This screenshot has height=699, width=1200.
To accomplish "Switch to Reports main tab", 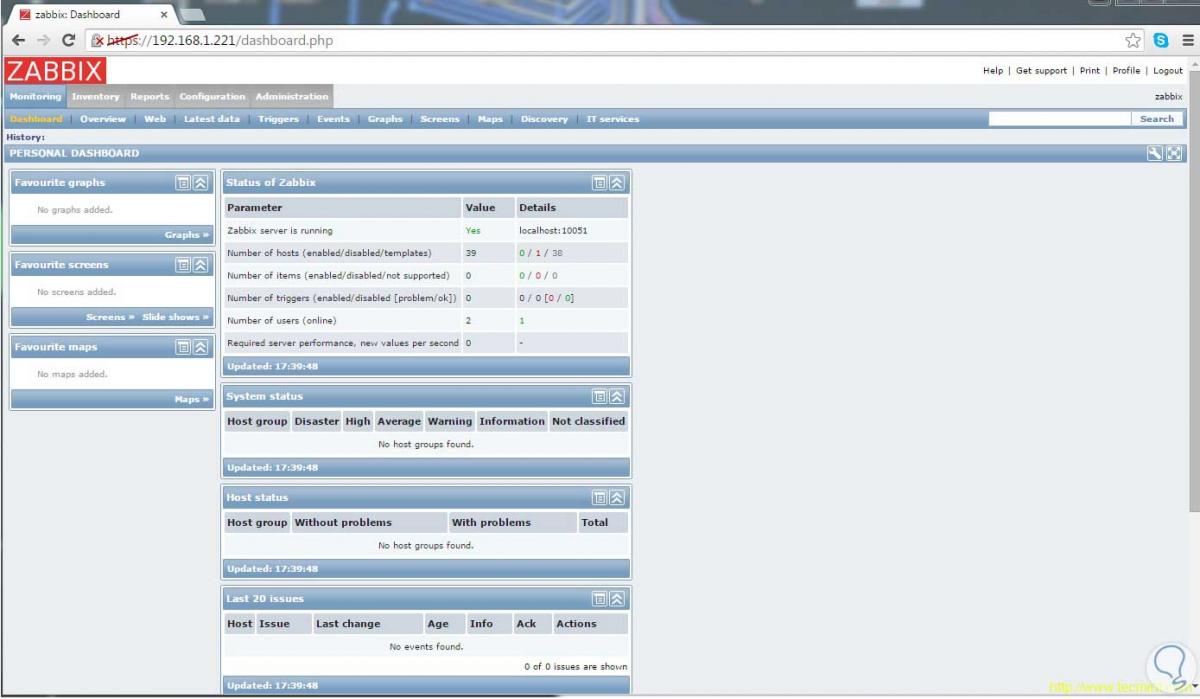I will coord(149,97).
